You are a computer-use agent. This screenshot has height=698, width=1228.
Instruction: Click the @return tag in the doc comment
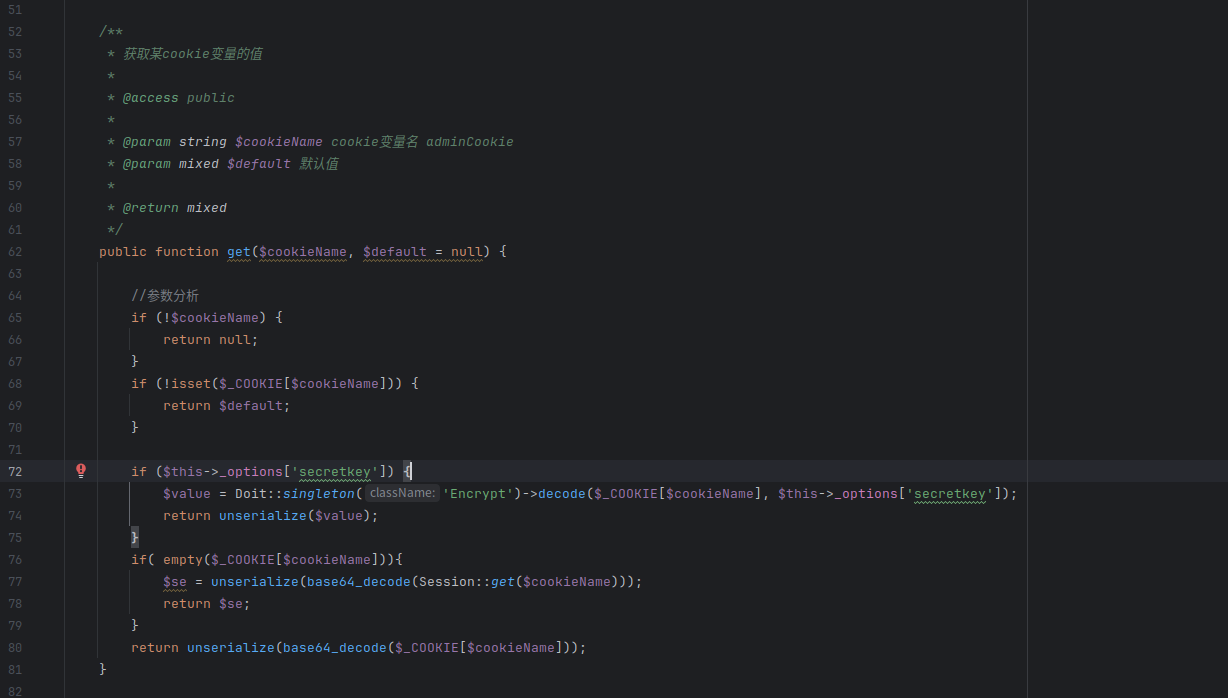151,207
